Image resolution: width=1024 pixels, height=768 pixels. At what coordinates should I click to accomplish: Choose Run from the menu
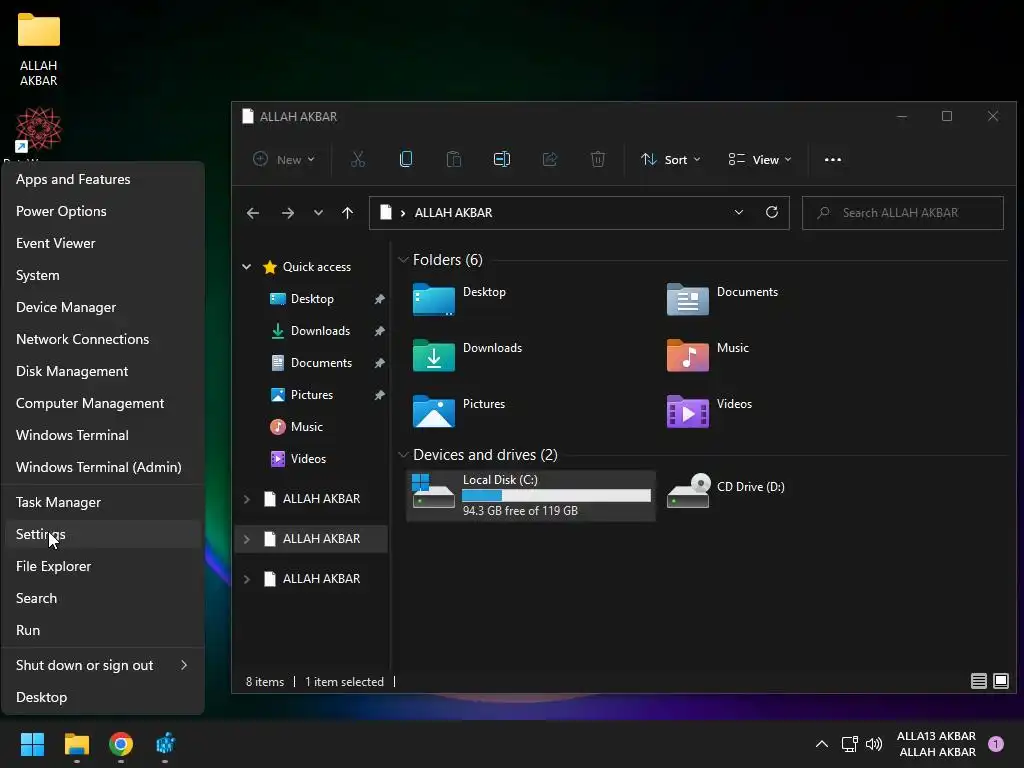click(x=103, y=630)
